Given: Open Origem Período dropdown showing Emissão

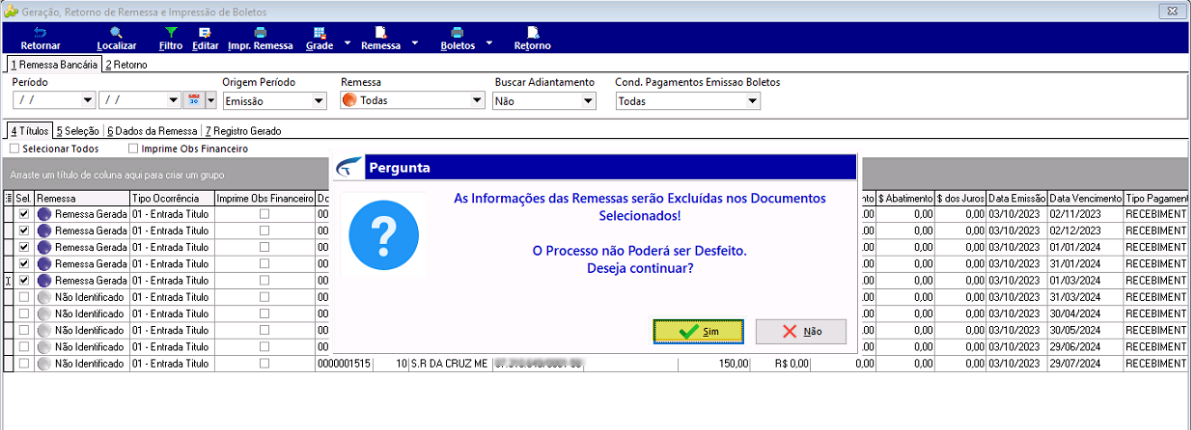Looking at the screenshot, I should click(x=318, y=100).
